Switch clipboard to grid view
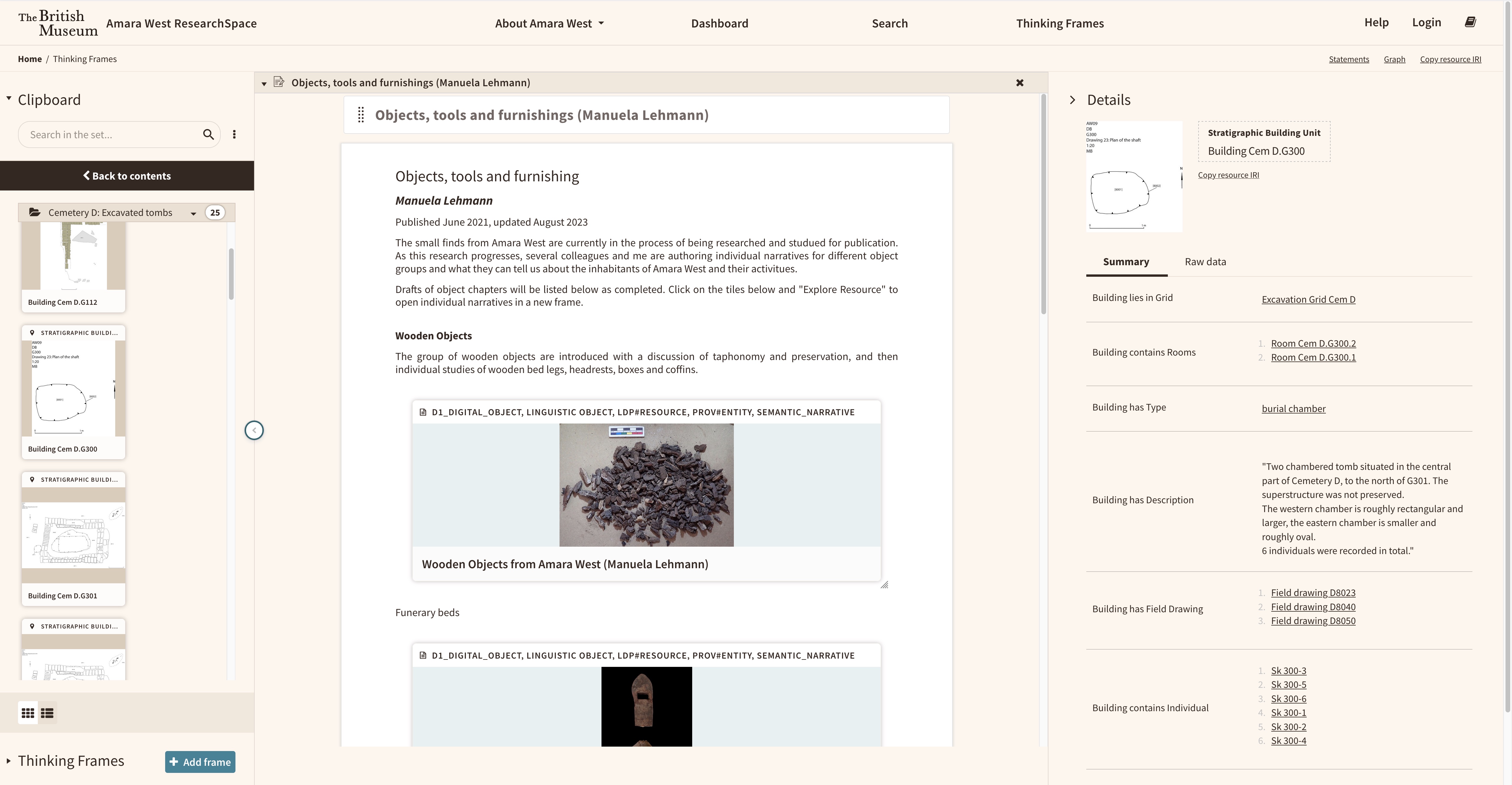 coord(27,713)
